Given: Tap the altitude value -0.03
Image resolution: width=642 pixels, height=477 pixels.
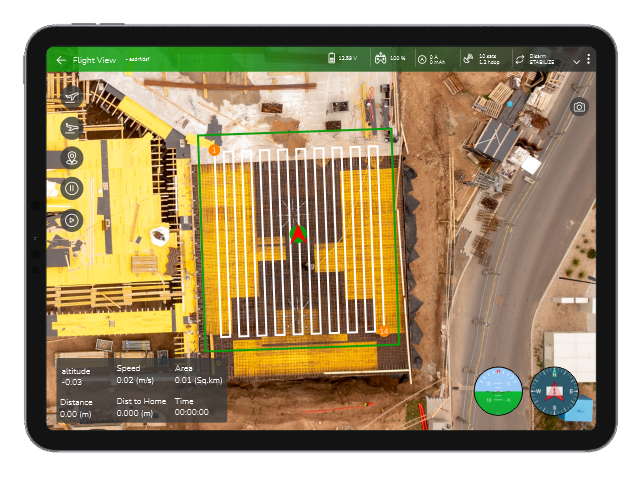Looking at the screenshot, I should click(x=72, y=382).
